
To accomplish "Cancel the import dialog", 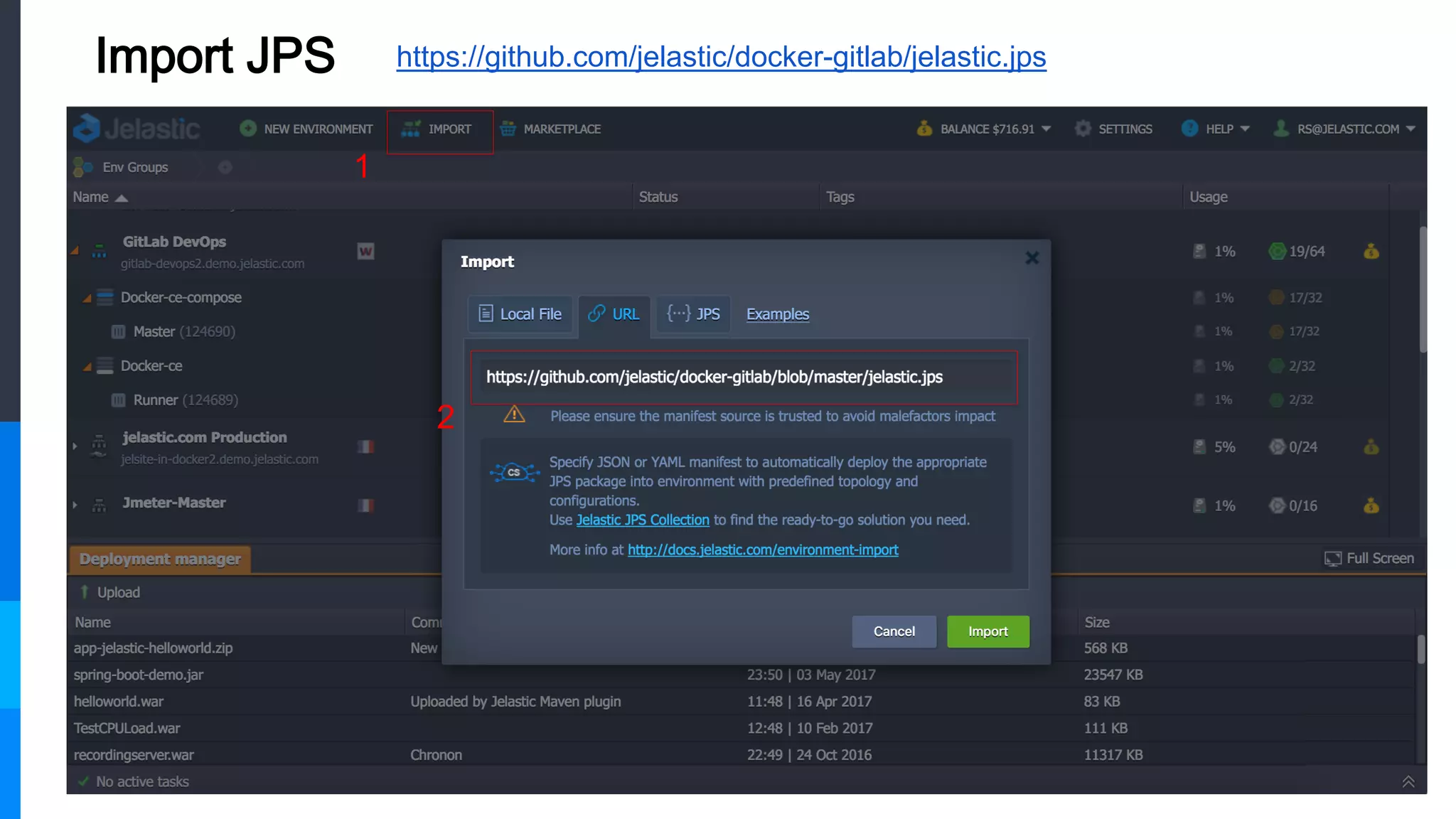I will point(894,631).
